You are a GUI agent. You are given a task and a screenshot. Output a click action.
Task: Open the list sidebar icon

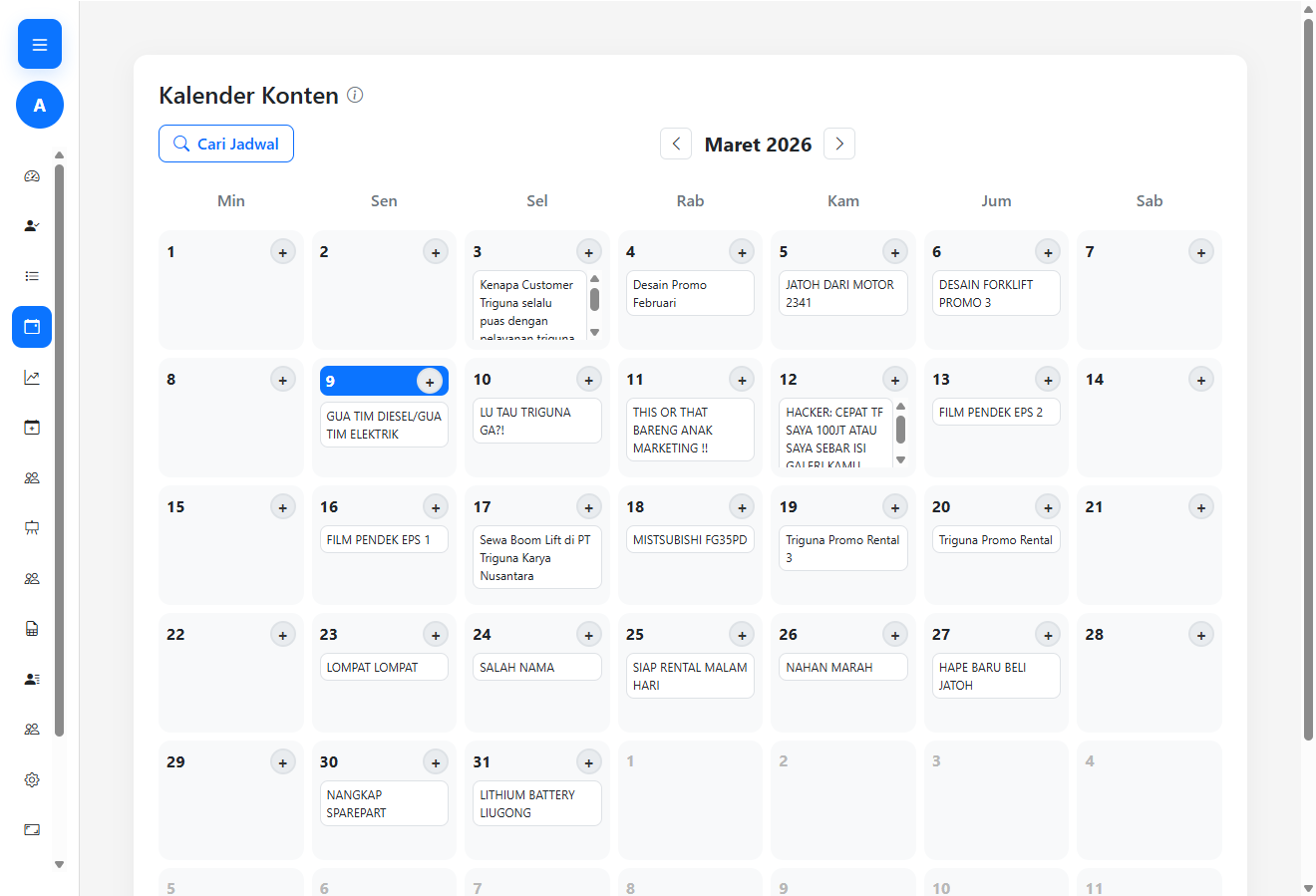pos(32,276)
